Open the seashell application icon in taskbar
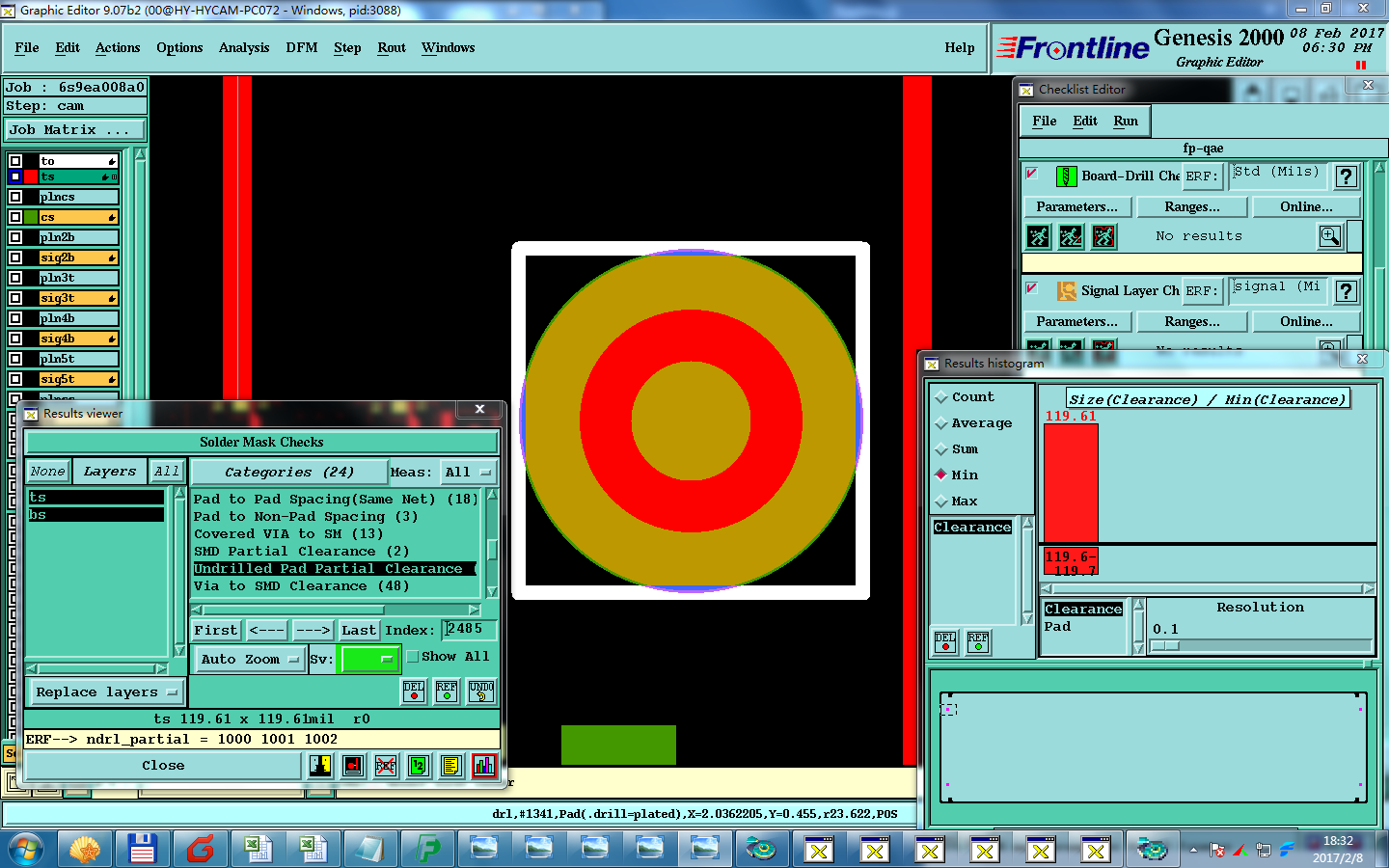 (85, 849)
